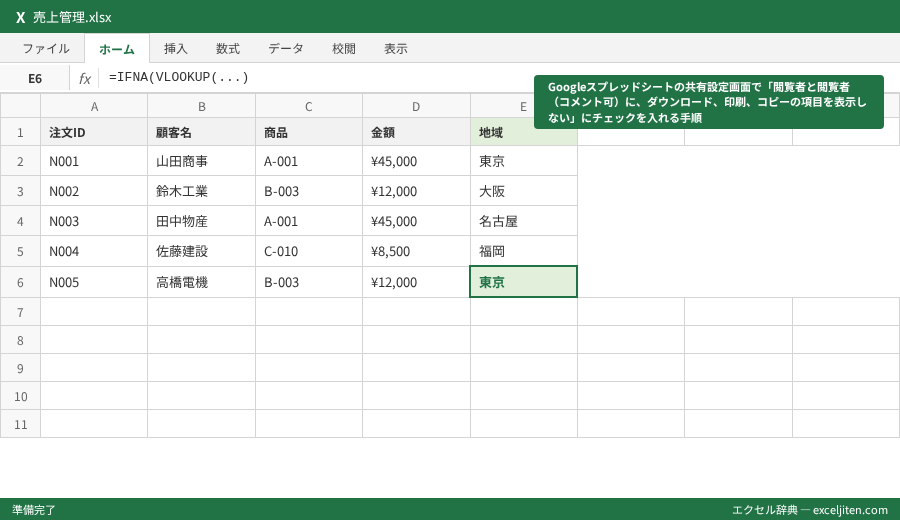Select cell N001
The image size is (900, 520).
point(94,161)
